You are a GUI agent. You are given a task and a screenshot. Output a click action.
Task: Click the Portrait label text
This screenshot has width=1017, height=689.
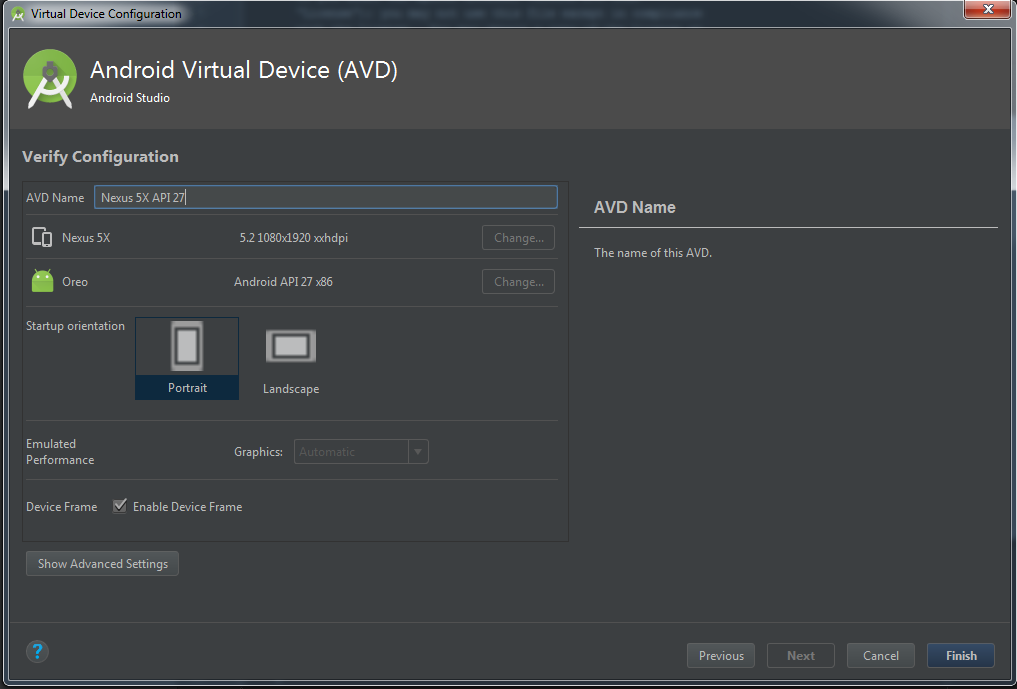coord(187,388)
